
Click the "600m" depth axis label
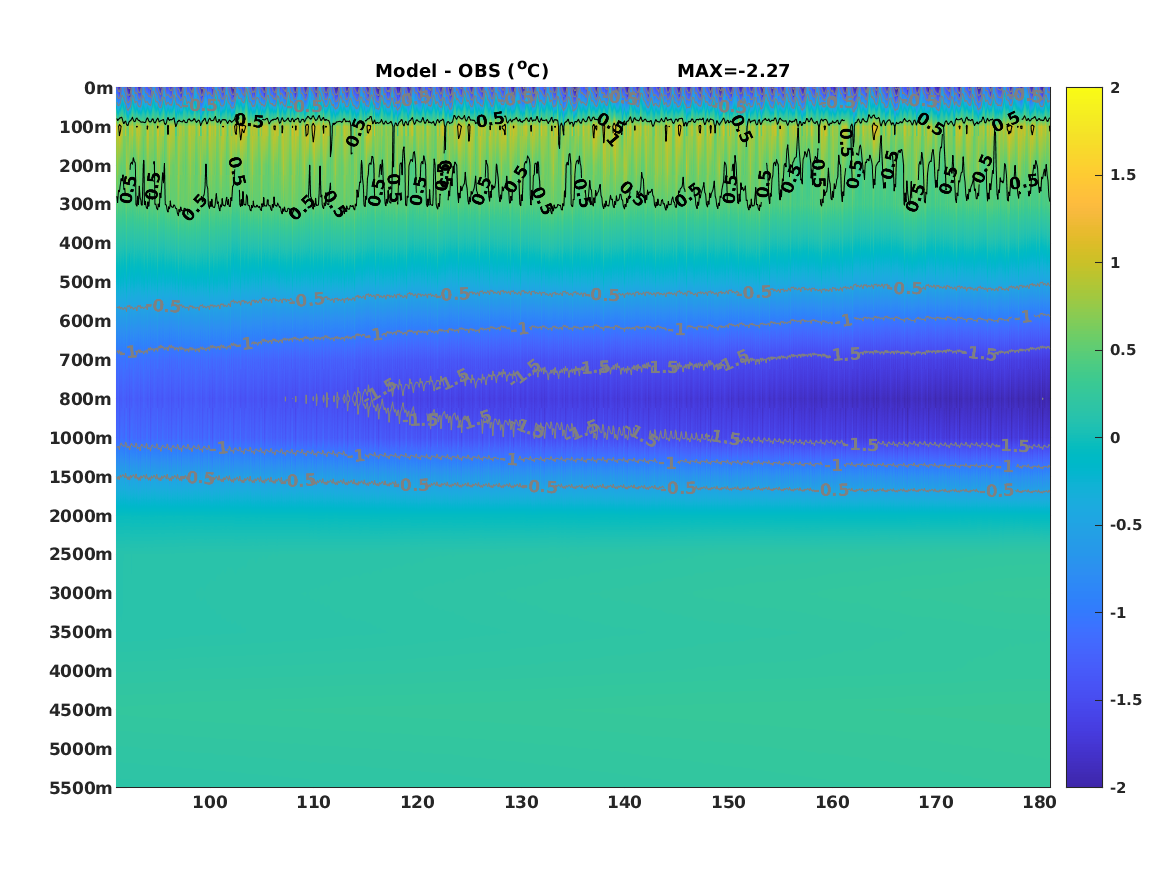(86, 321)
